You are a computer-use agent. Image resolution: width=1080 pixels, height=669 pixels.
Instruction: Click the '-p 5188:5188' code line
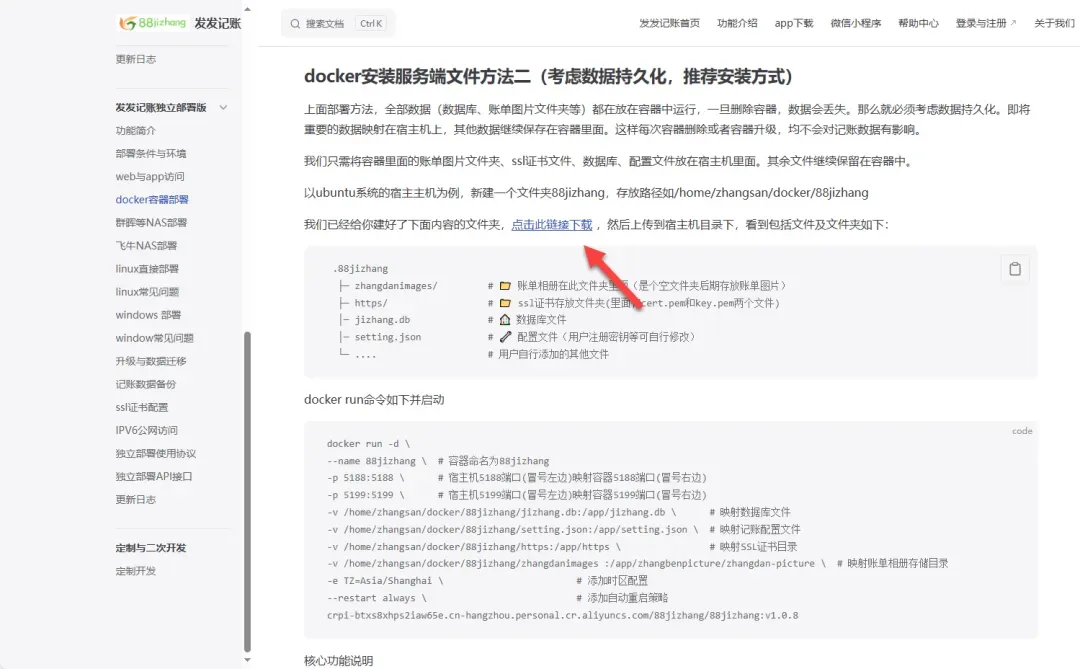pyautogui.click(x=517, y=477)
